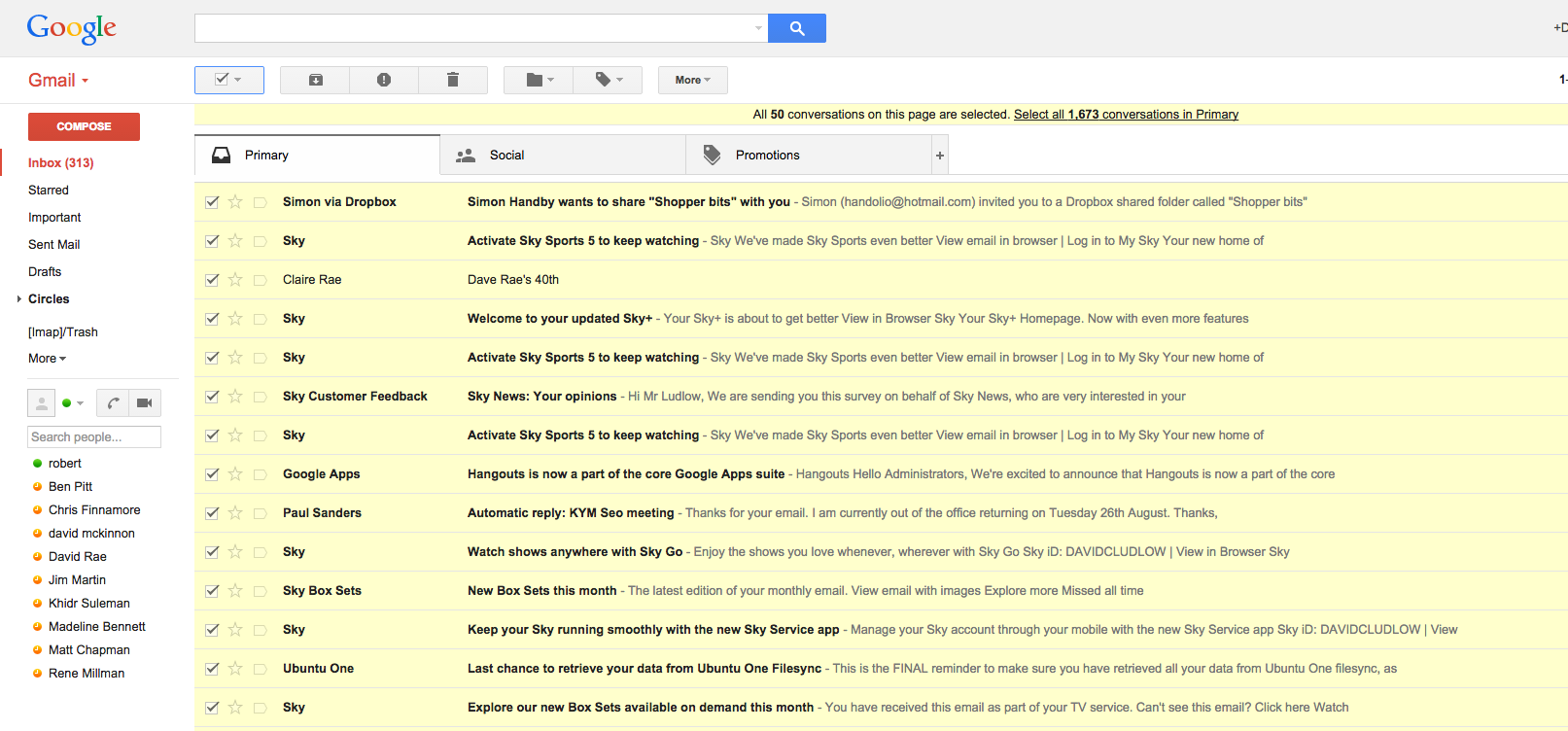This screenshot has width=1568, height=731.
Task: Star the Ubuntu One email
Action: coord(235,669)
